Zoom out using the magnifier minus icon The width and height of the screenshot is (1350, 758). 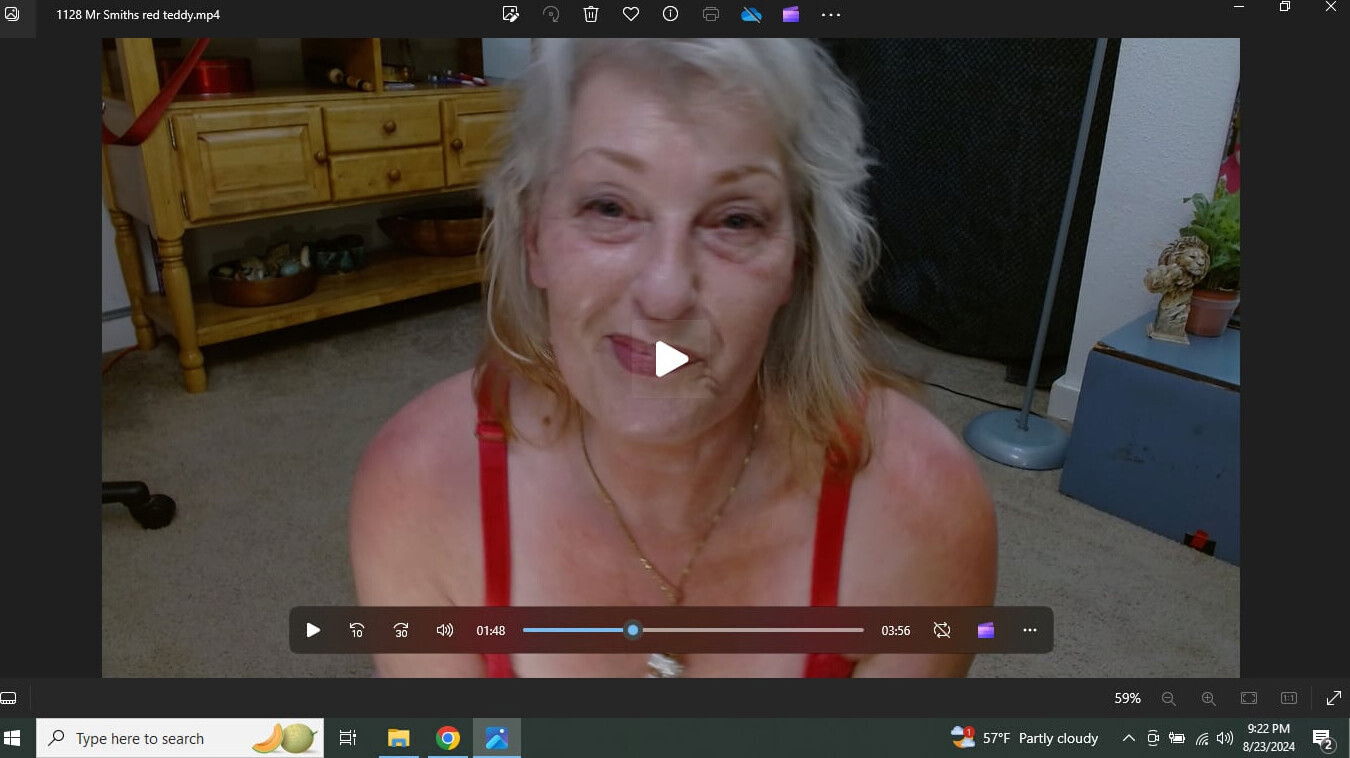(x=1168, y=698)
